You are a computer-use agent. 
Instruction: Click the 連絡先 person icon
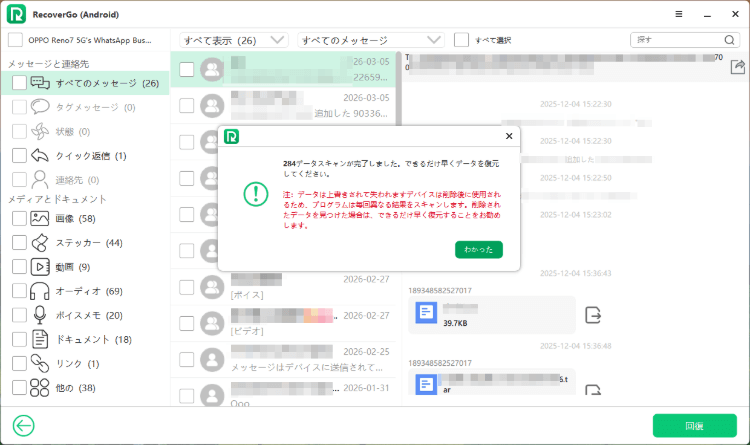tap(40, 179)
